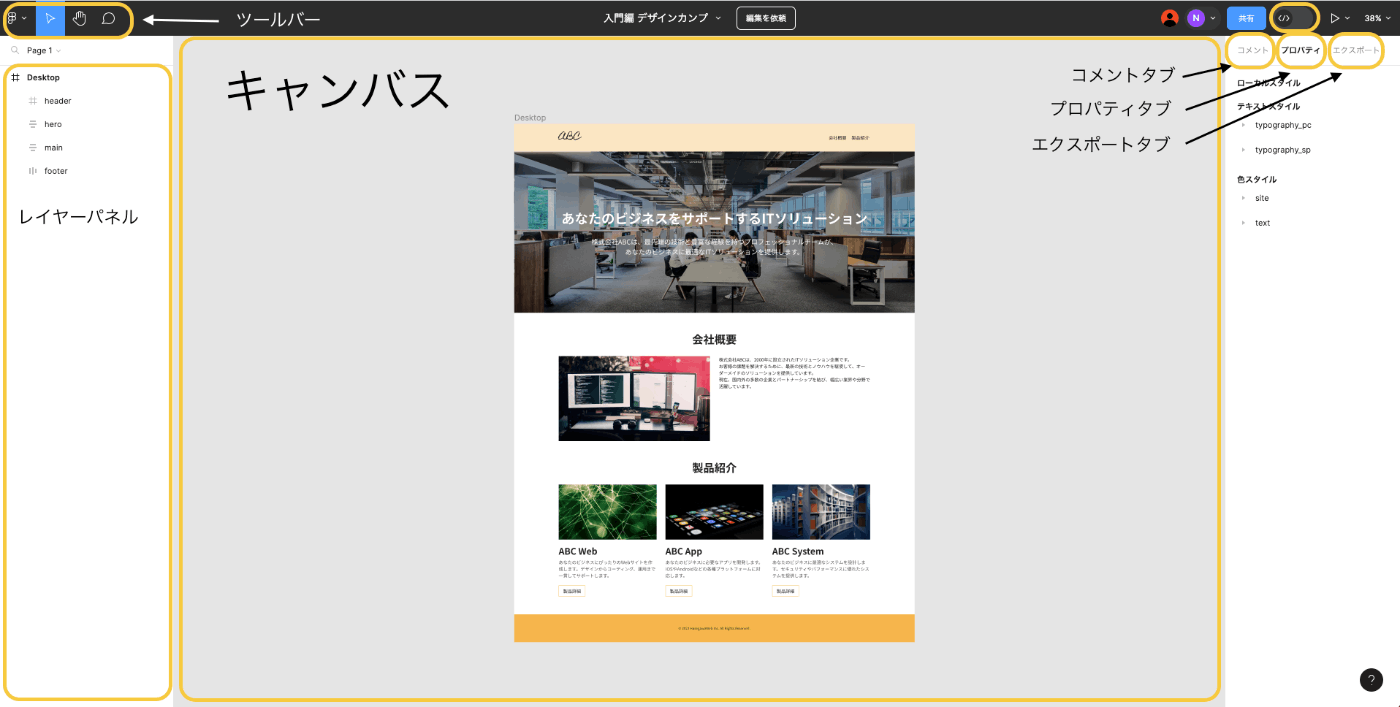Click the search icon in layers panel
Screen dimensions: 1400x707
tap(16, 50)
